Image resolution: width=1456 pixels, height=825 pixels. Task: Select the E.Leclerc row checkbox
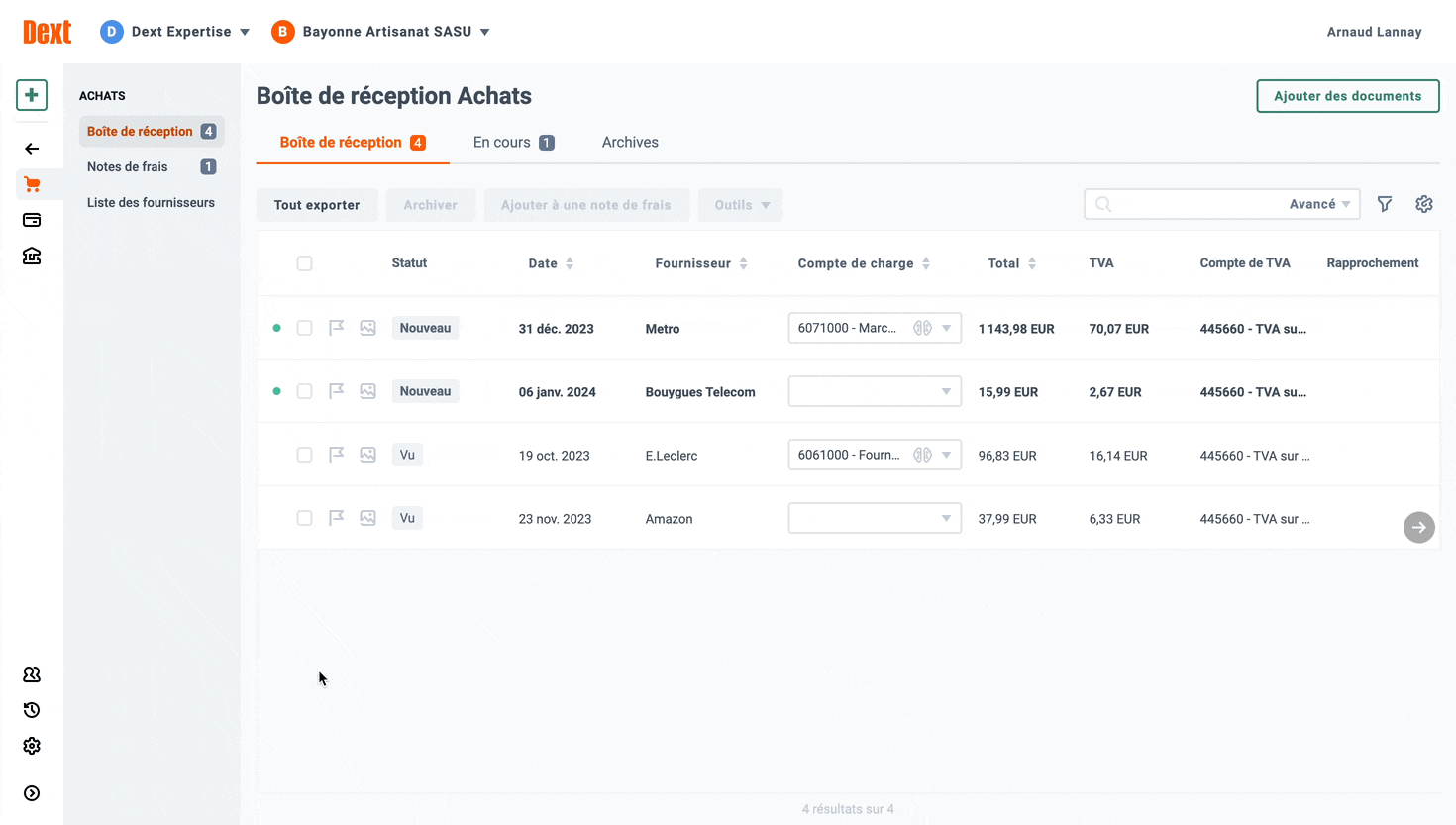click(305, 455)
